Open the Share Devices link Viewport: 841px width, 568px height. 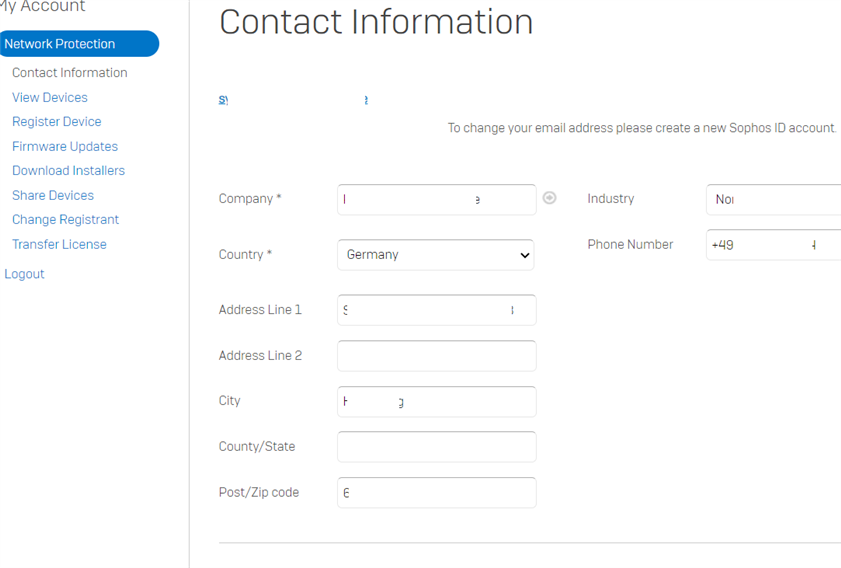pyautogui.click(x=53, y=195)
